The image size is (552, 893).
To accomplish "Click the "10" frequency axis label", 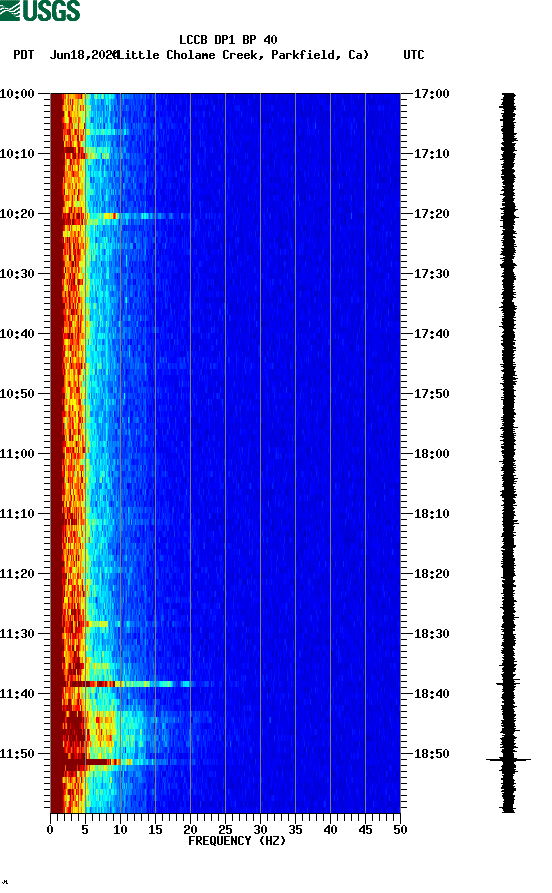I will tap(120, 830).
